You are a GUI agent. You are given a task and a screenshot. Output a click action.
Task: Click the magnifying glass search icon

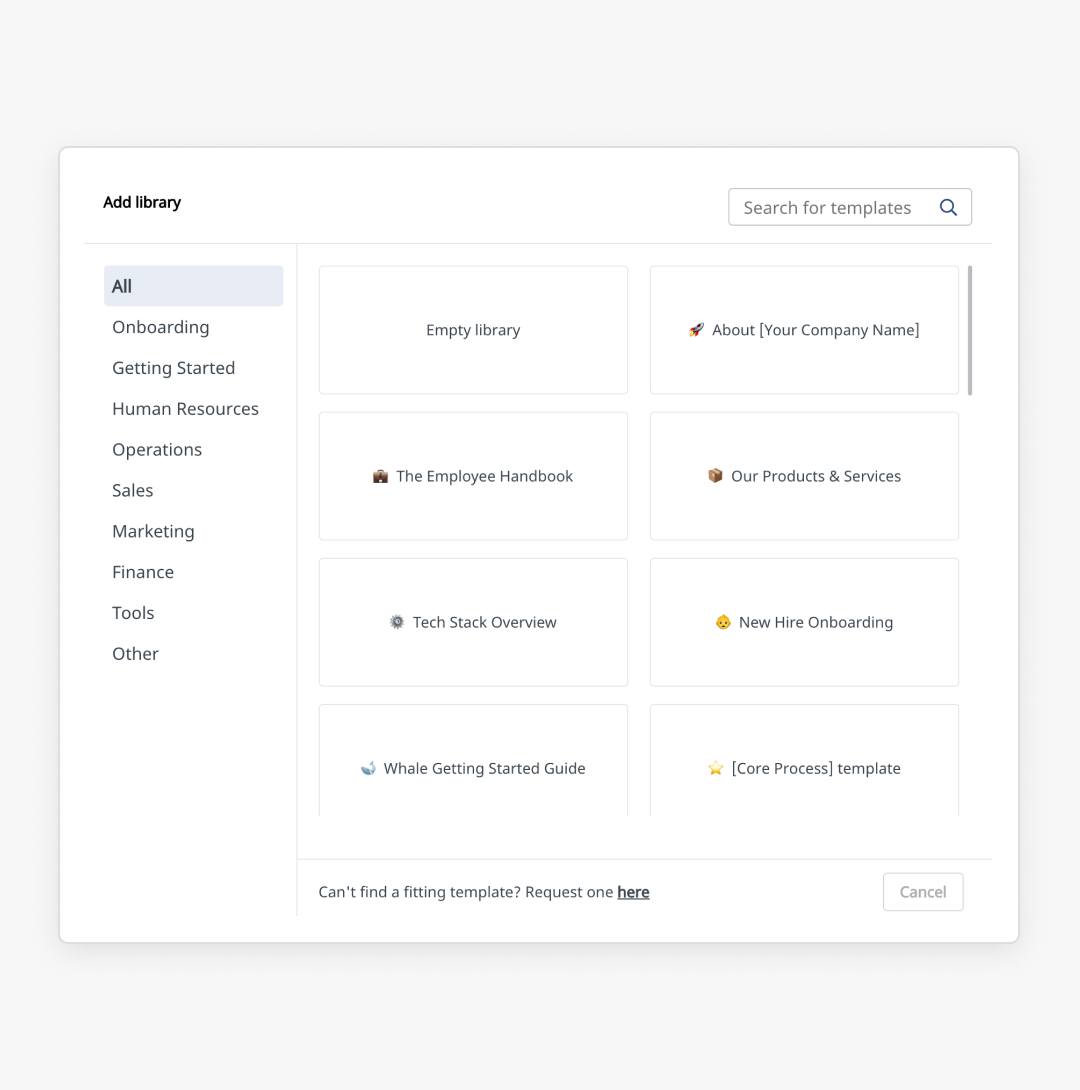point(948,207)
